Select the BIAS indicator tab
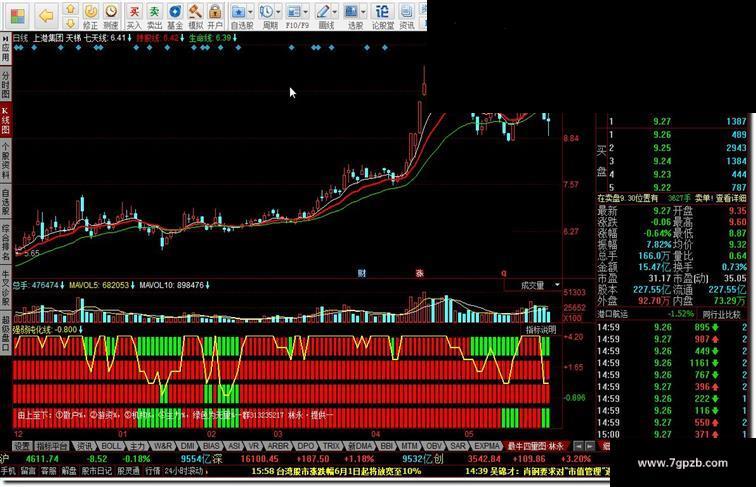This screenshot has width=756, height=487. [211, 446]
